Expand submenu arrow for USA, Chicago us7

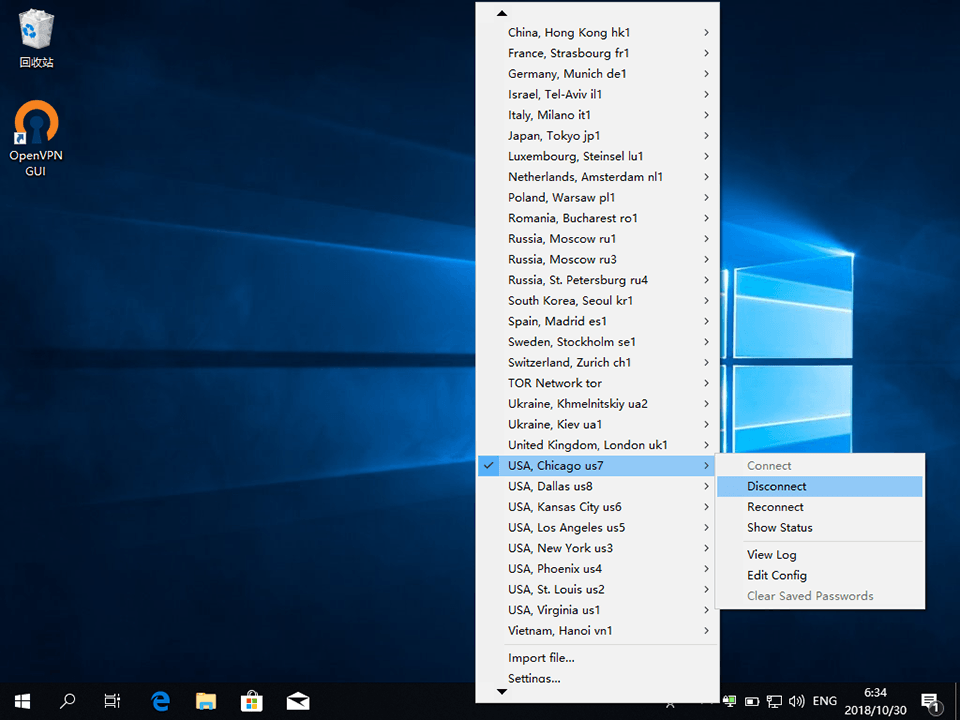click(707, 465)
